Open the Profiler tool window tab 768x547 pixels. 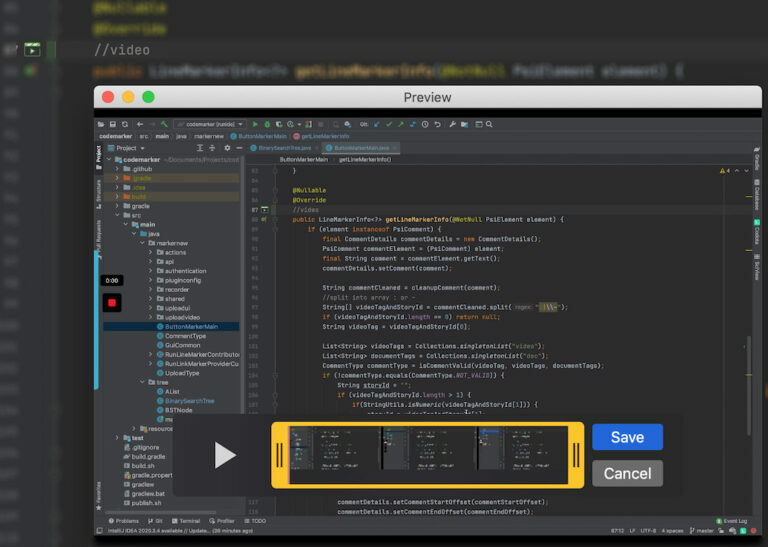click(x=222, y=521)
